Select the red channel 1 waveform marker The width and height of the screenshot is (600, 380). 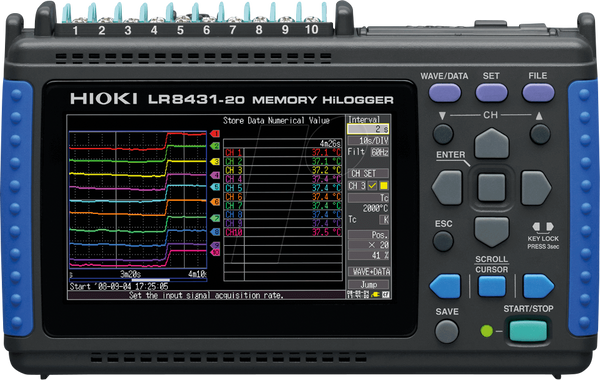click(215, 134)
